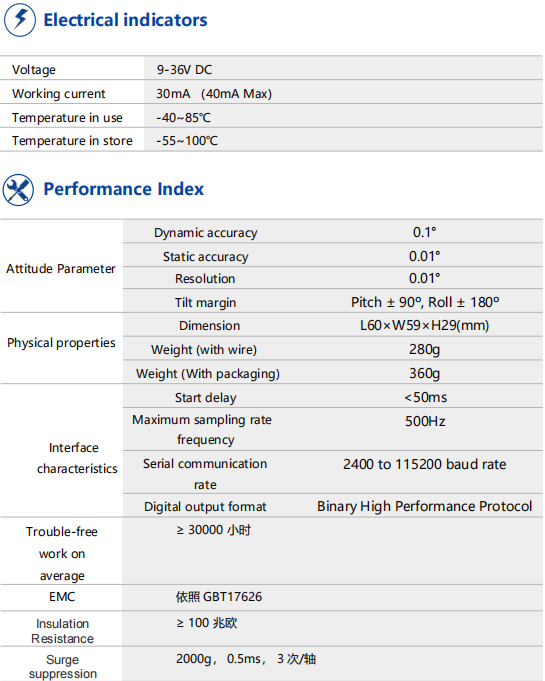Click the Electrical indicators heading
Viewport: 545px width, 681px height.
126,20
